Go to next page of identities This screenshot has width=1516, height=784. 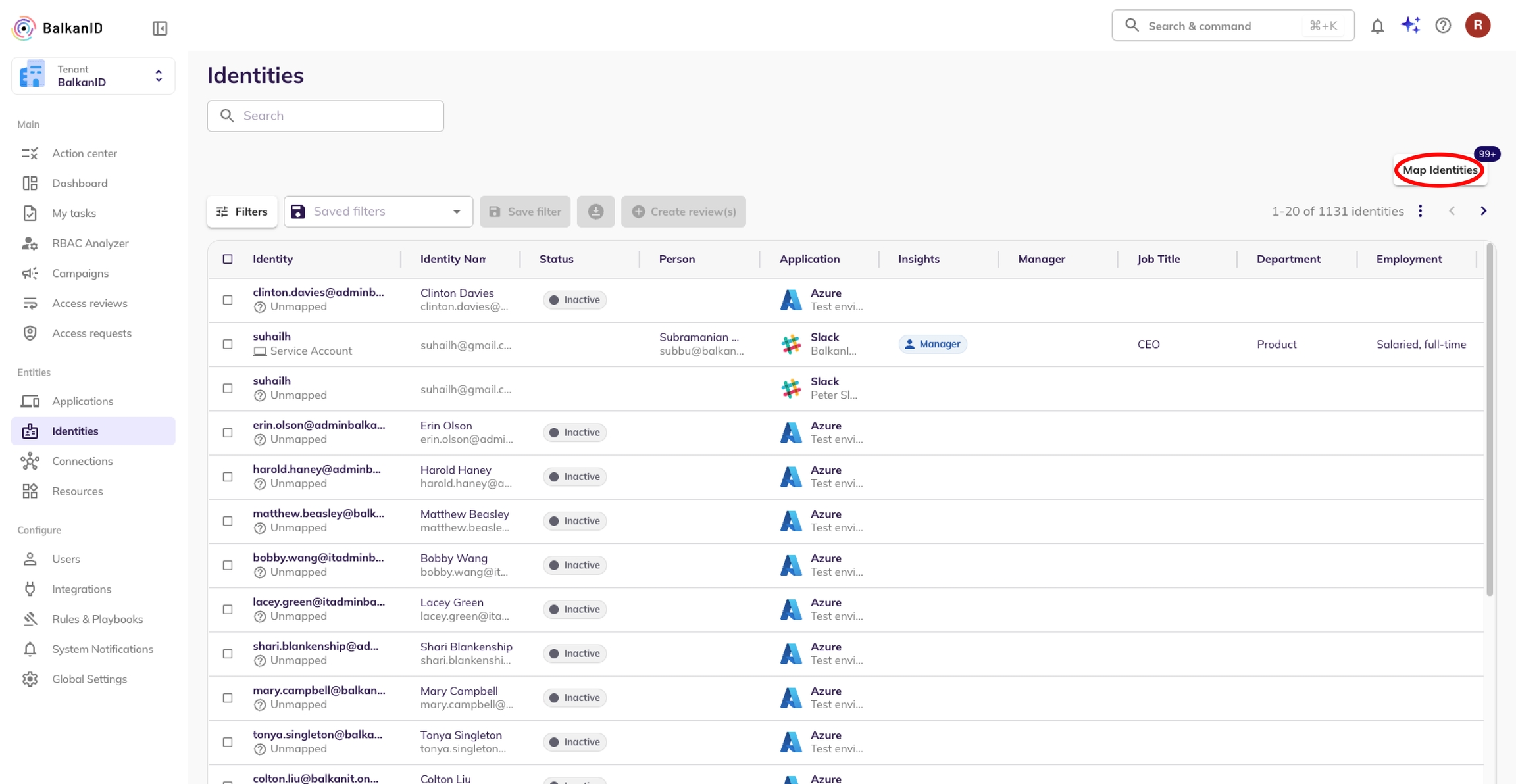1483,211
